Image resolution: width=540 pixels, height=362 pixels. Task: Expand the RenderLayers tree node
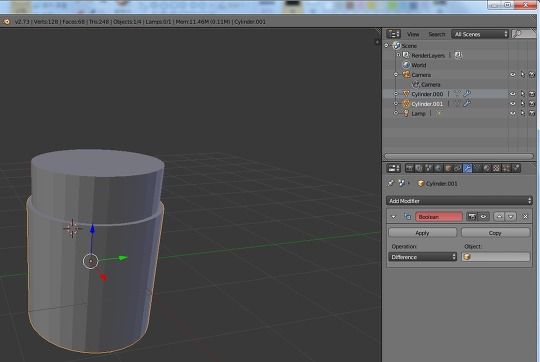398,55
